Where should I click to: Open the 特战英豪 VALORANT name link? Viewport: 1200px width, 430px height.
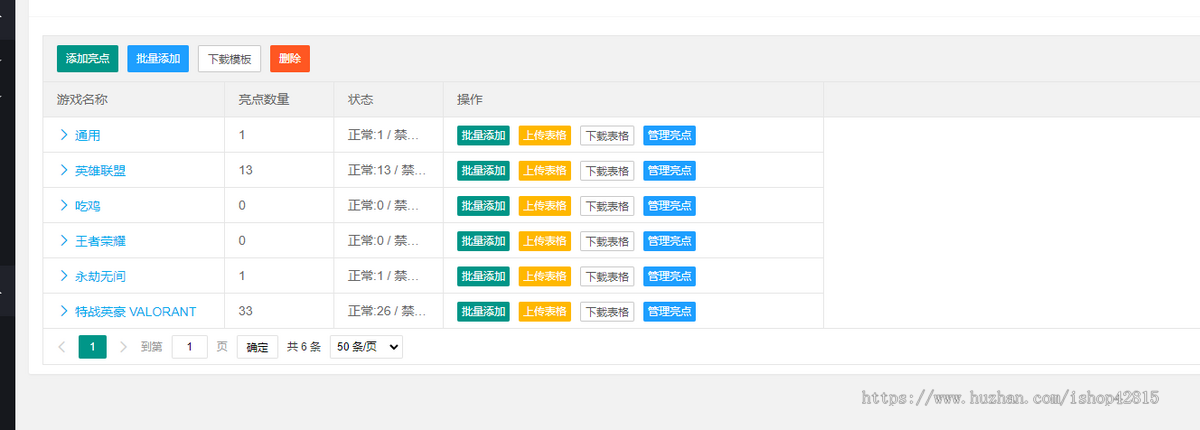pos(136,311)
